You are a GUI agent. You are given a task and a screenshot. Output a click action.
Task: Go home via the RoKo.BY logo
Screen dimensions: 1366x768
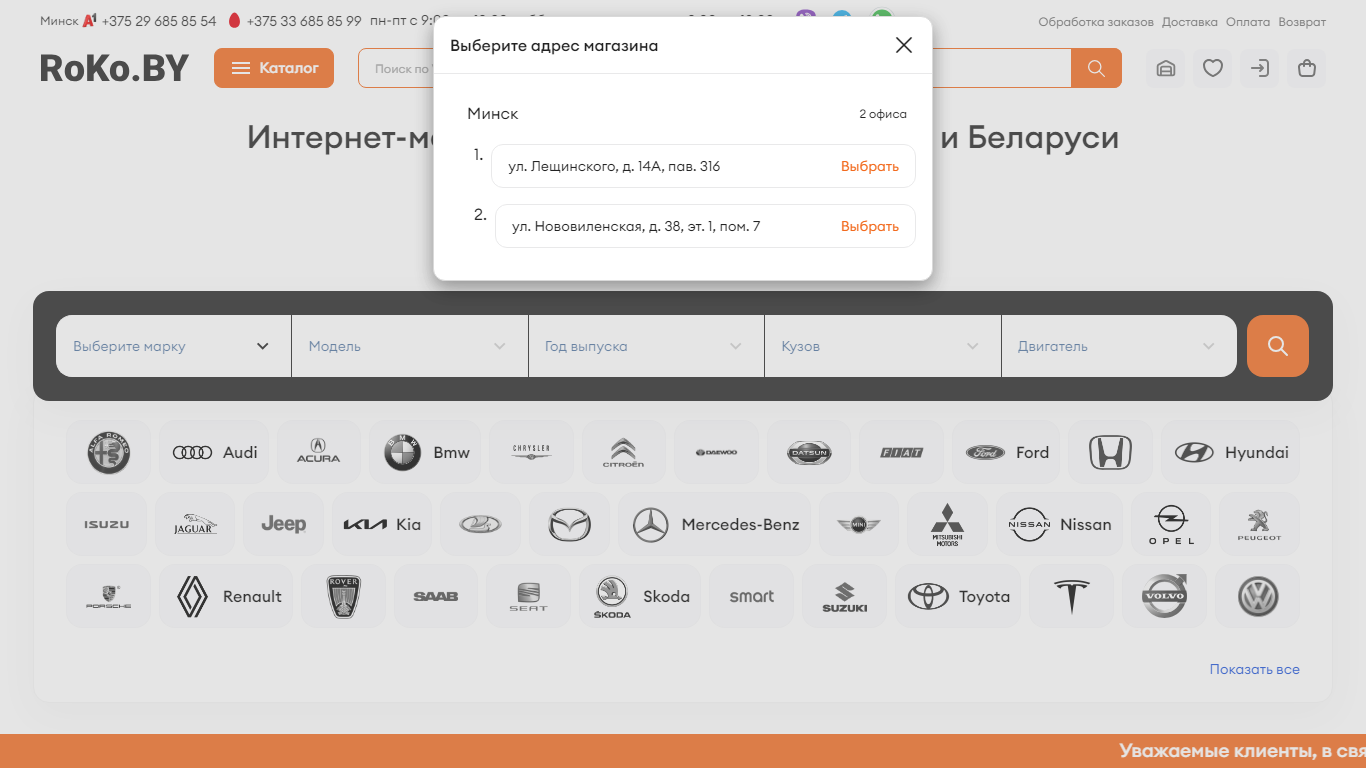pyautogui.click(x=114, y=68)
